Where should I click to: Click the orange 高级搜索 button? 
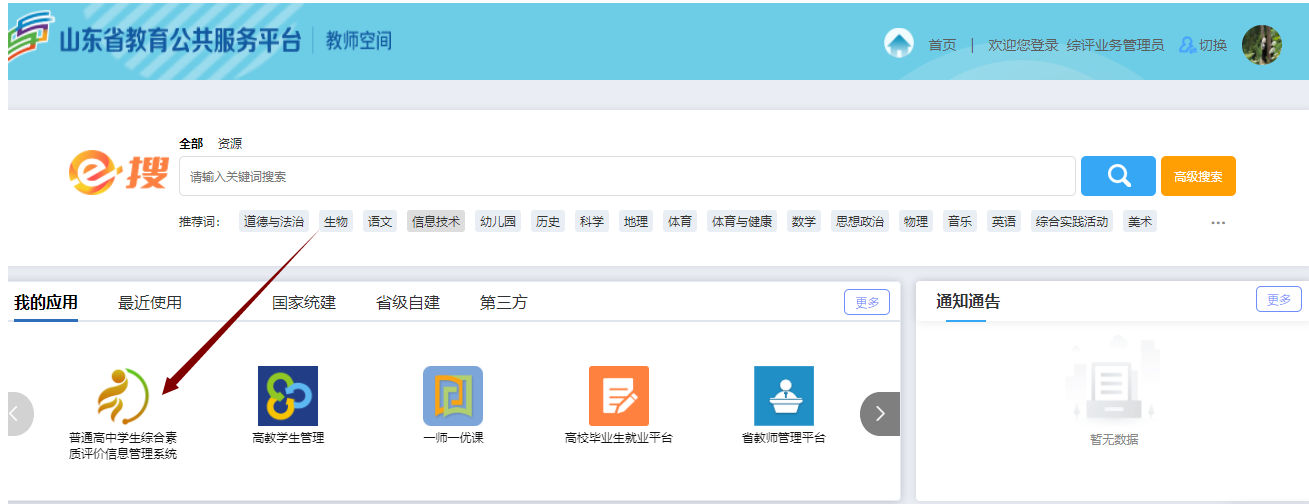point(1198,176)
